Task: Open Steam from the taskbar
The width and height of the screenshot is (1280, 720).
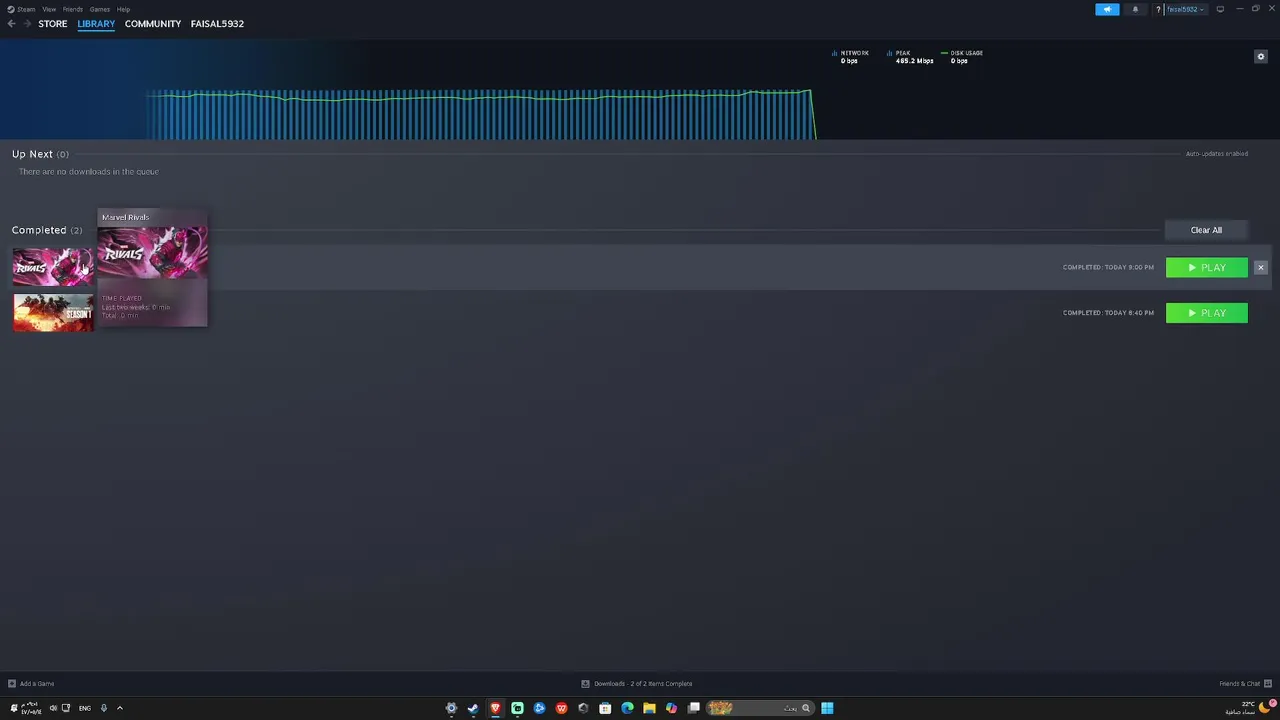Action: coord(473,708)
